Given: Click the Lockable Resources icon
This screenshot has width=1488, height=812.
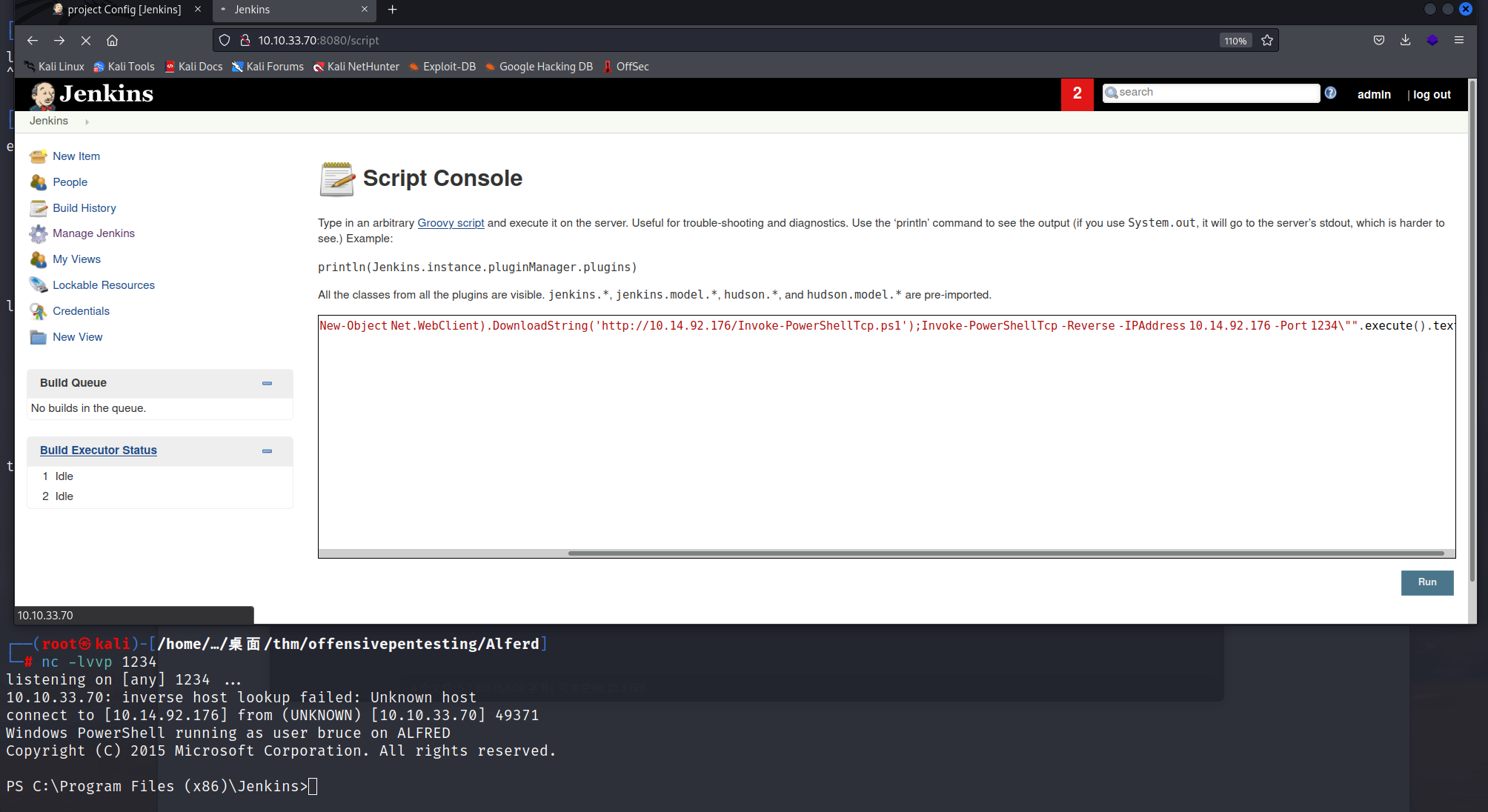Looking at the screenshot, I should 39,285.
